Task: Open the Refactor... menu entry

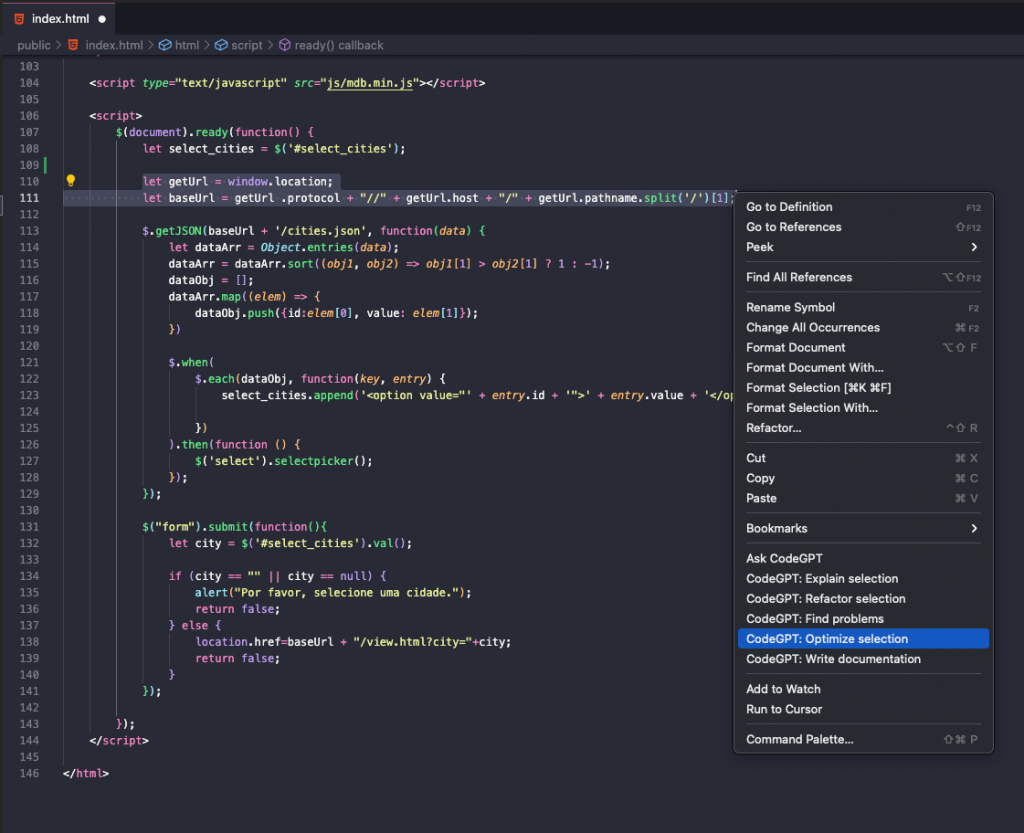Action: (863, 428)
